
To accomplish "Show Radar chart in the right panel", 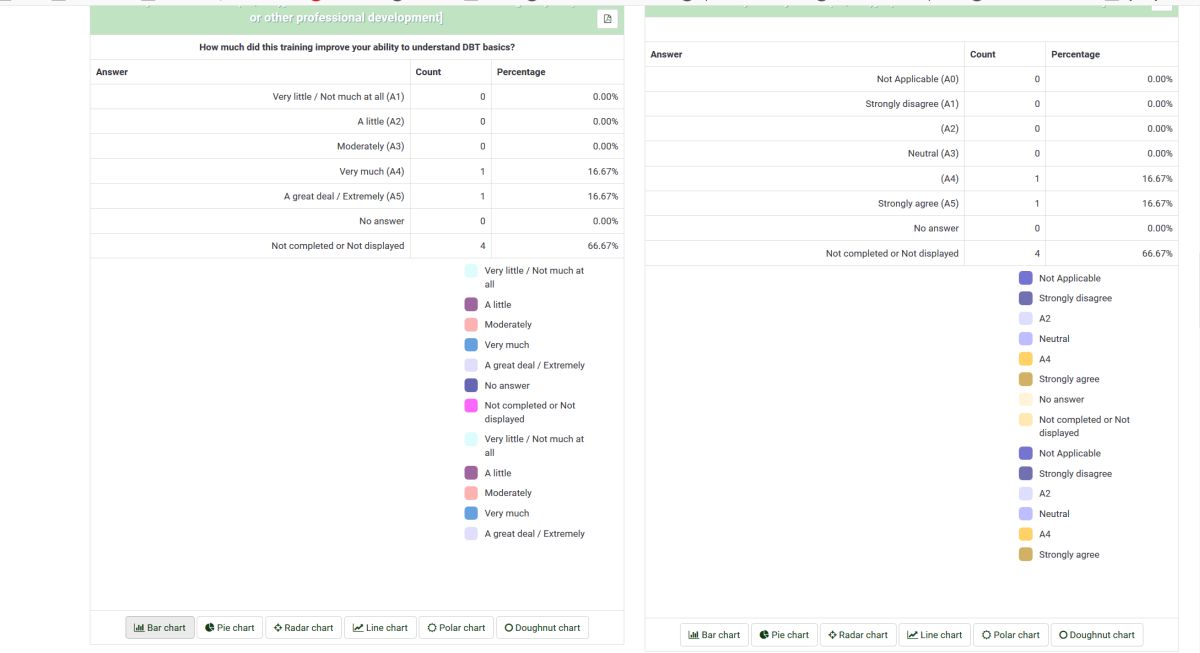I will (858, 635).
